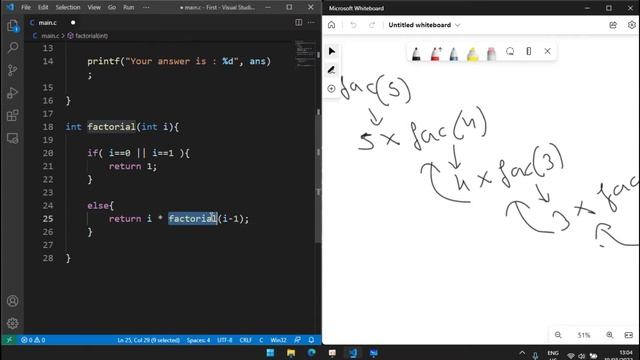Open the Extensions view in VS Code
Viewport: 640px width, 360px height.
13,115
